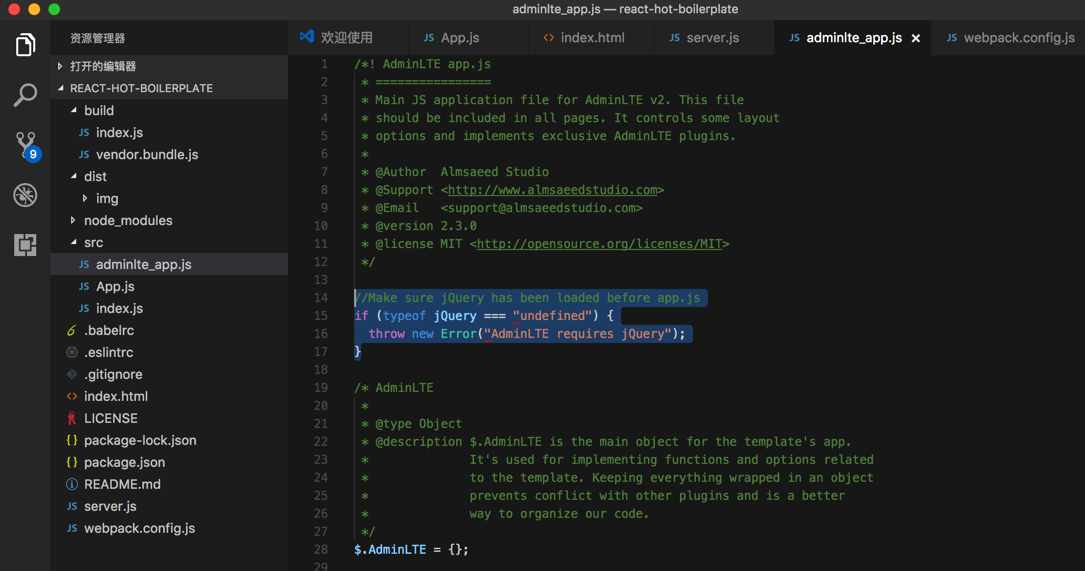Open the LICENSE file in explorer
Viewport: 1085px width, 571px height.
coord(110,418)
